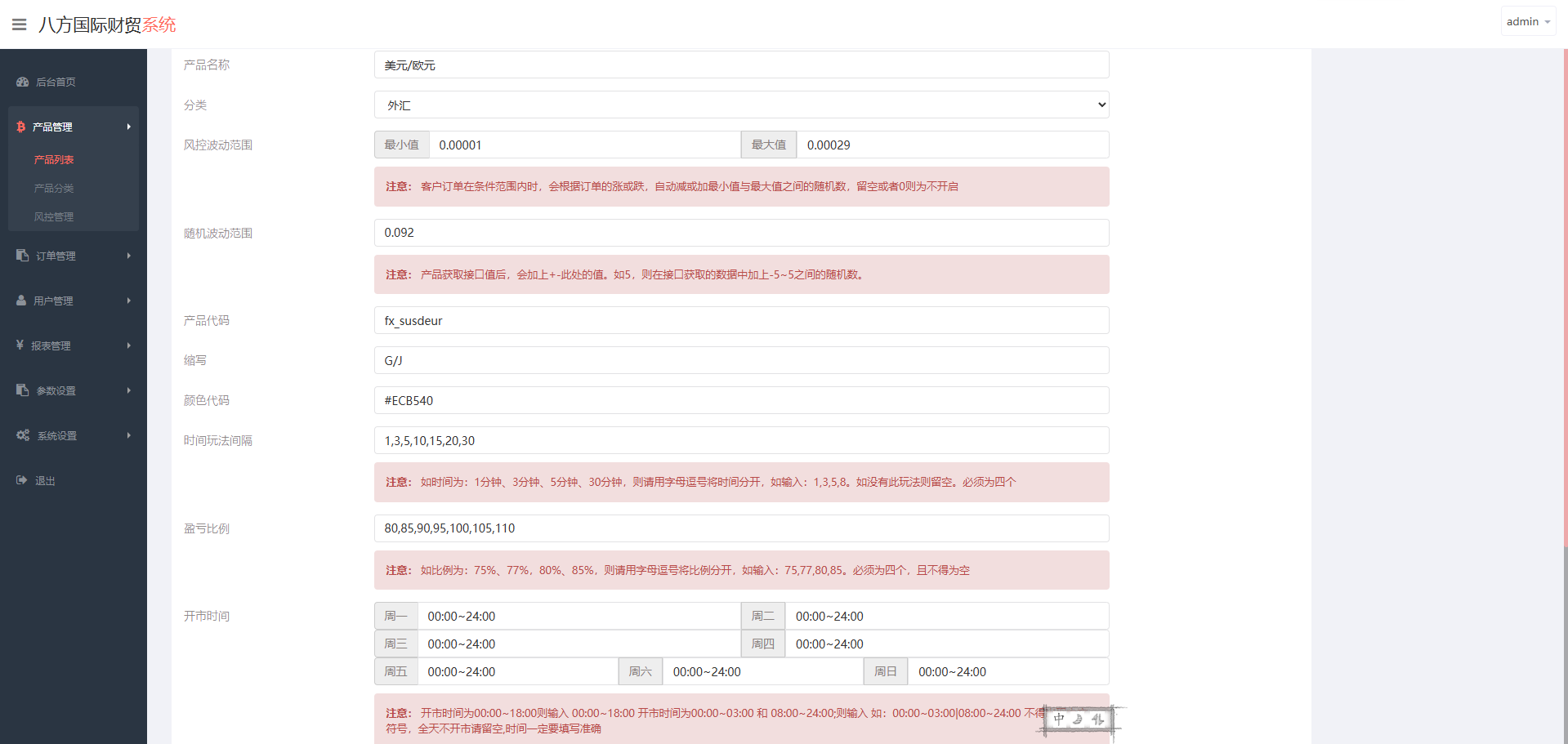Select the 产品列表 menu item
The height and width of the screenshot is (744, 1568).
54,159
